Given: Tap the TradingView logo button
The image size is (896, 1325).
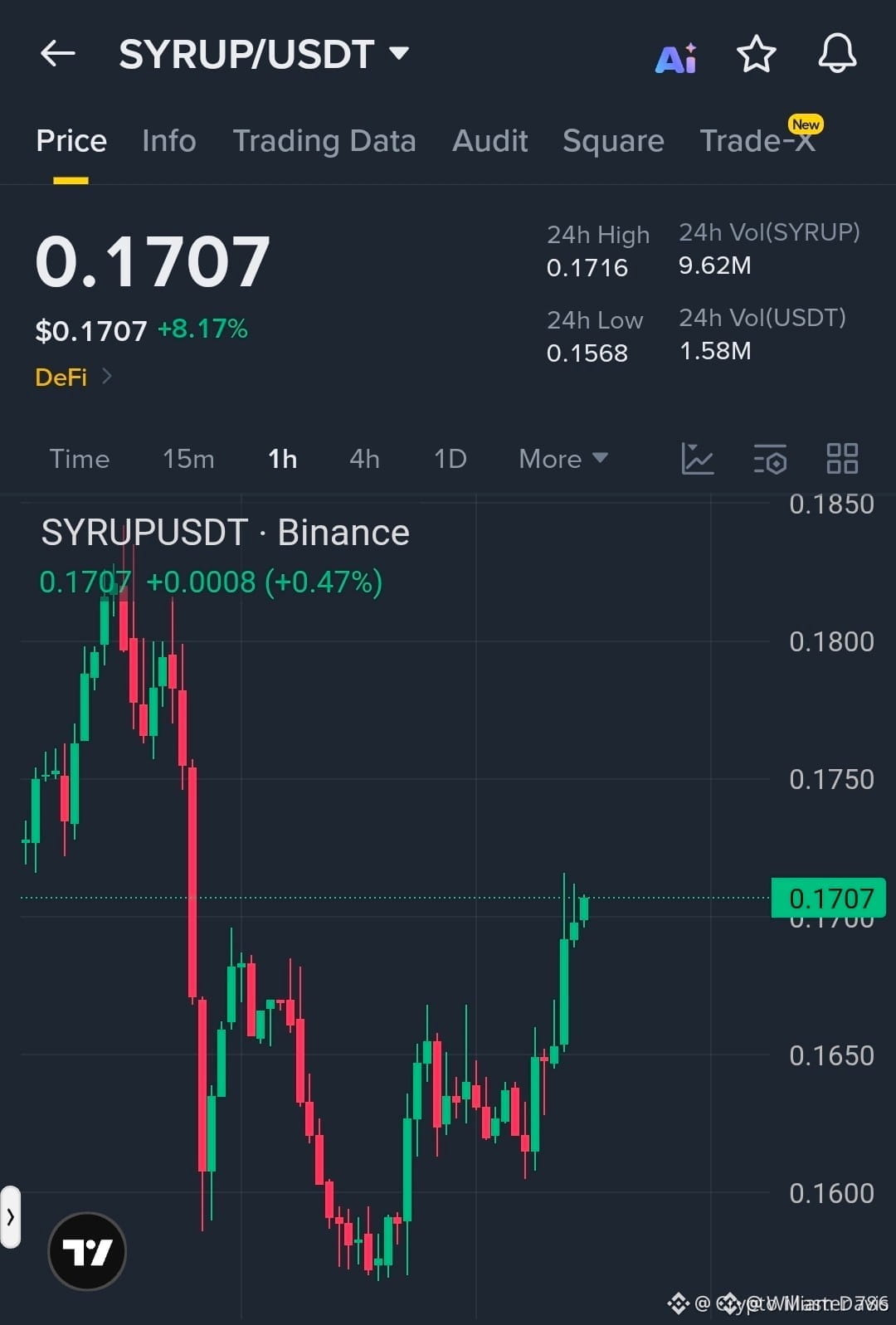Looking at the screenshot, I should pyautogui.click(x=87, y=1251).
